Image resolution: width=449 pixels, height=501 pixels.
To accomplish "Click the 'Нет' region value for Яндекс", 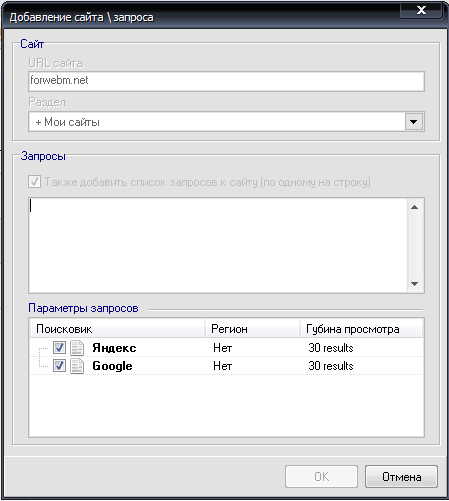I will [222, 348].
